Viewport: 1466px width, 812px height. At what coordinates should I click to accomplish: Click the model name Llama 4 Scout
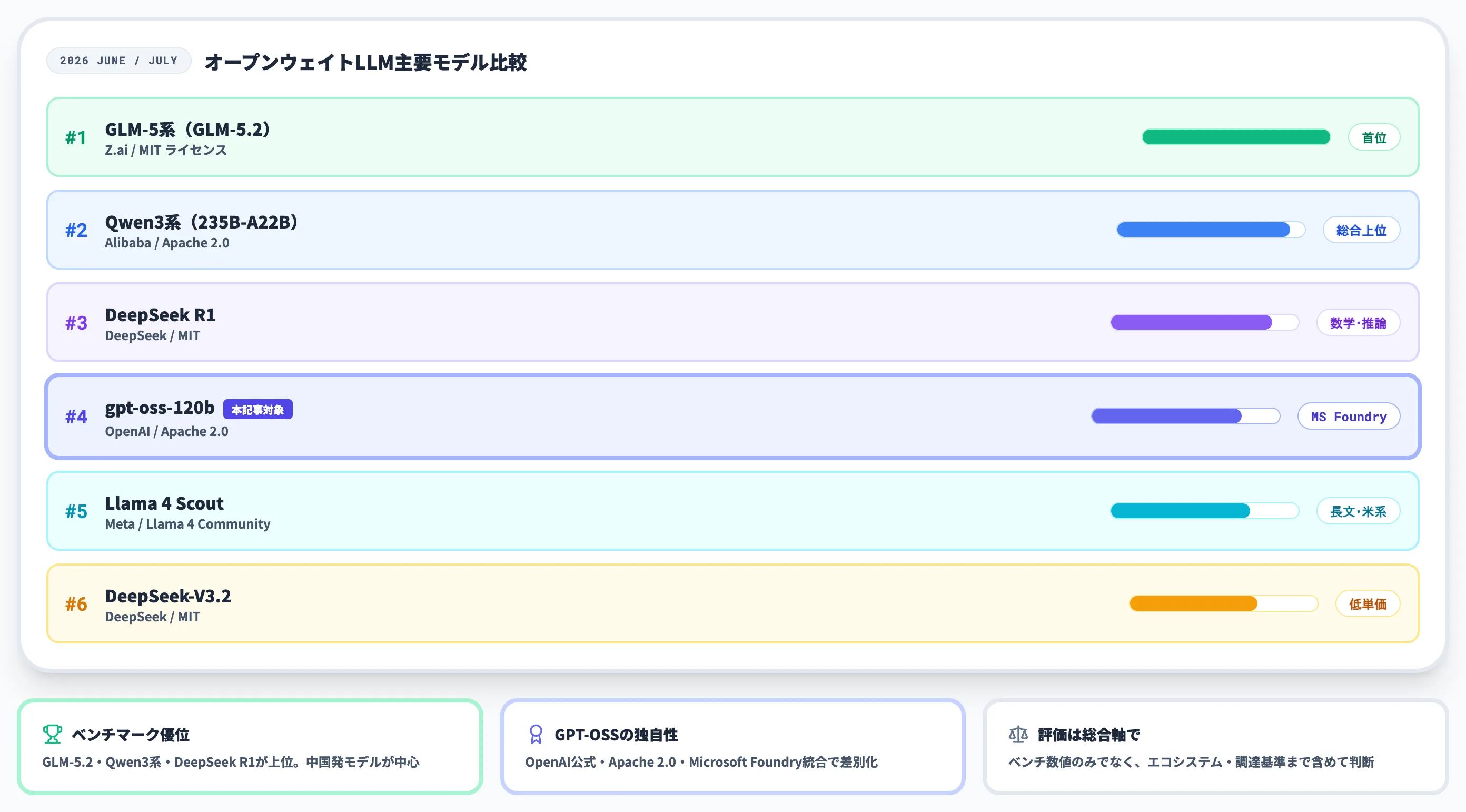click(x=164, y=503)
